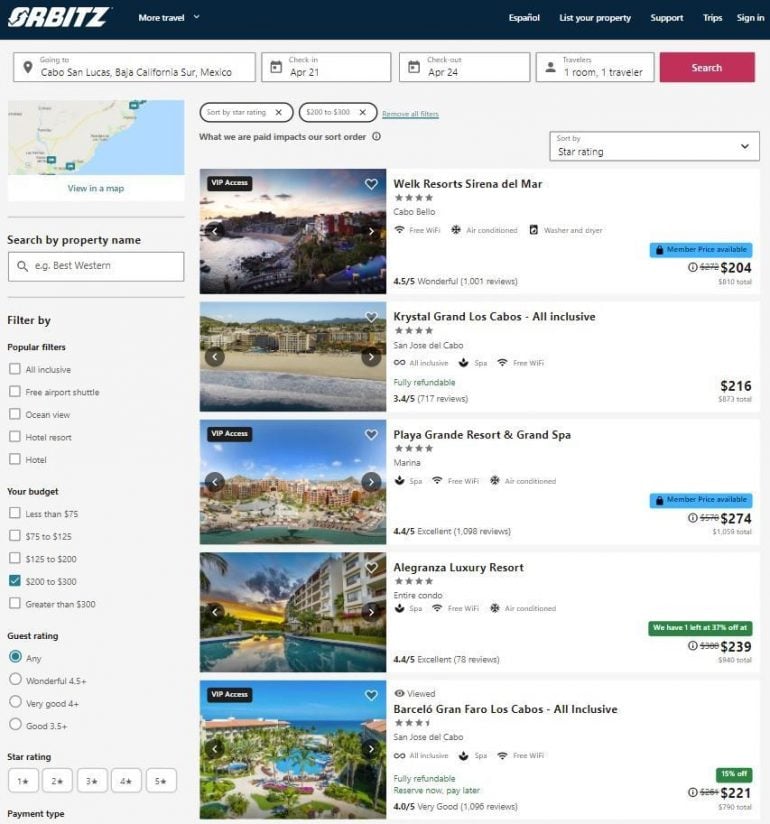Expand the More travel menu
This screenshot has height=824, width=770.
[169, 17]
